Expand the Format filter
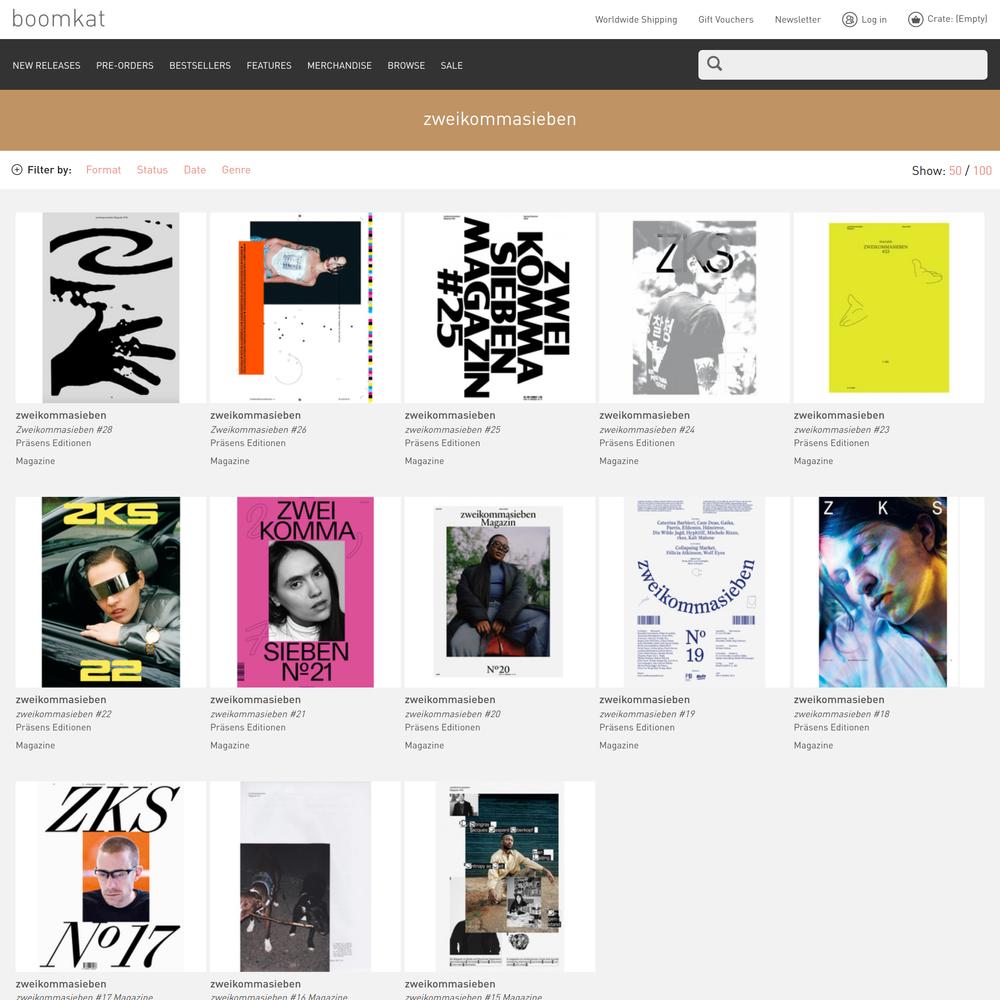The height and width of the screenshot is (1000, 1000). pyautogui.click(x=103, y=170)
